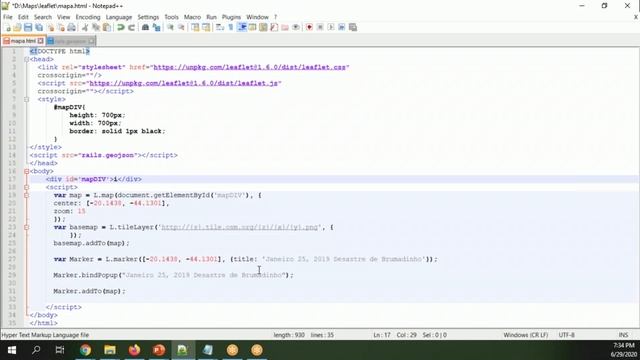Viewport: 640px width, 360px height.
Task: Open the Edit menu
Action: 23,17
